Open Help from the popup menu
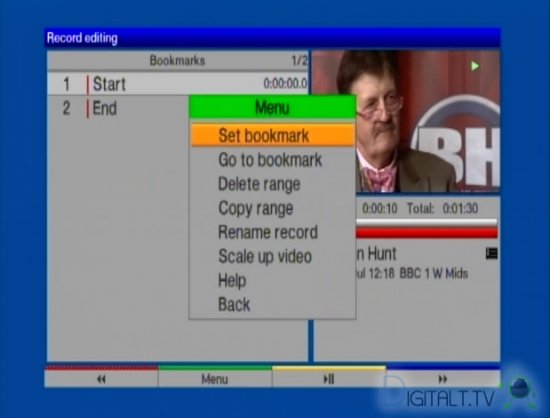Viewport: 550px width, 418px height. pos(232,281)
